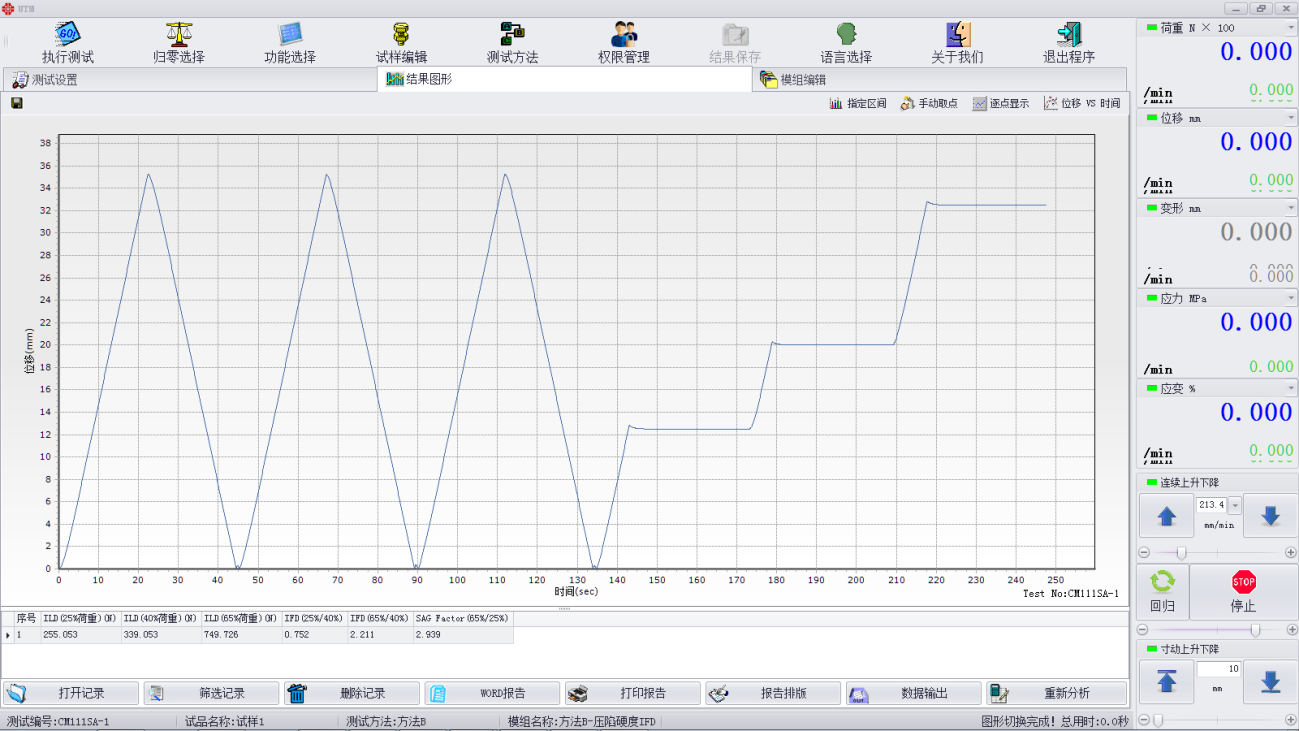Click the green 回归 return button

tap(1162, 590)
